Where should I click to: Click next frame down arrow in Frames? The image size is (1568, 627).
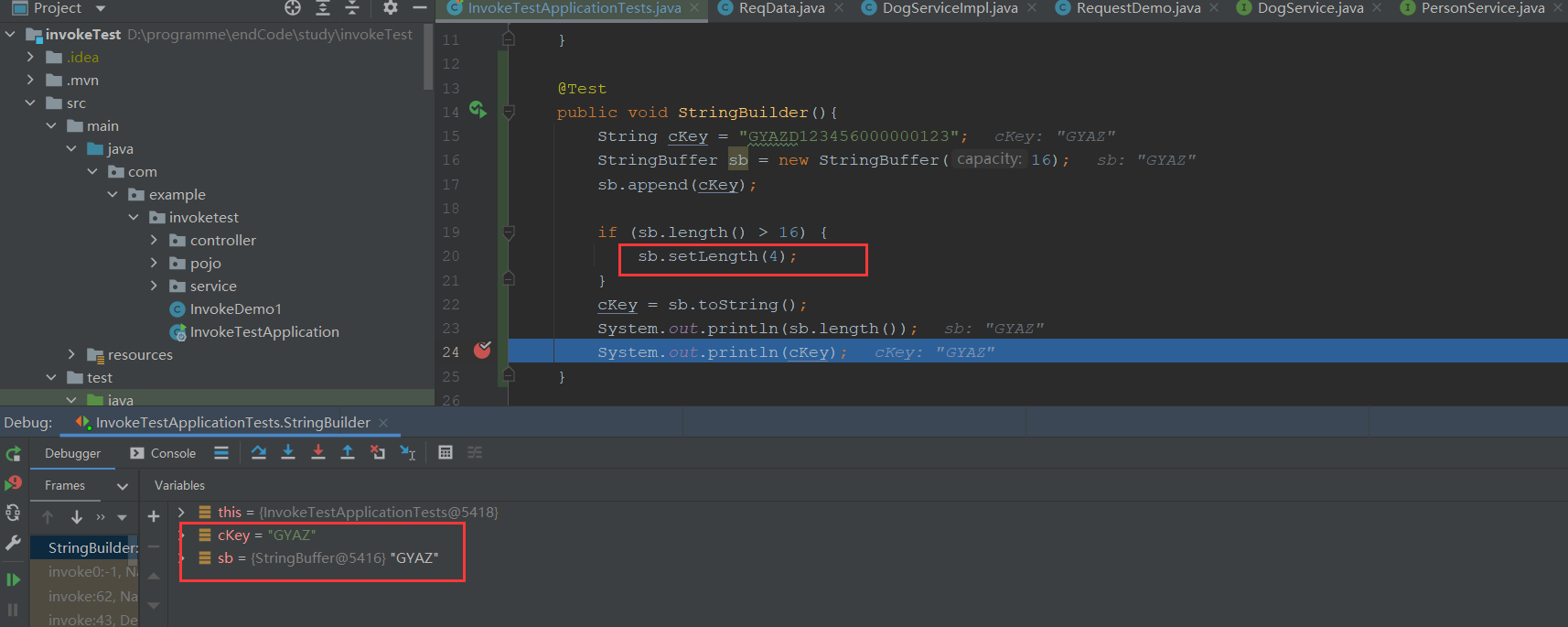[x=77, y=516]
